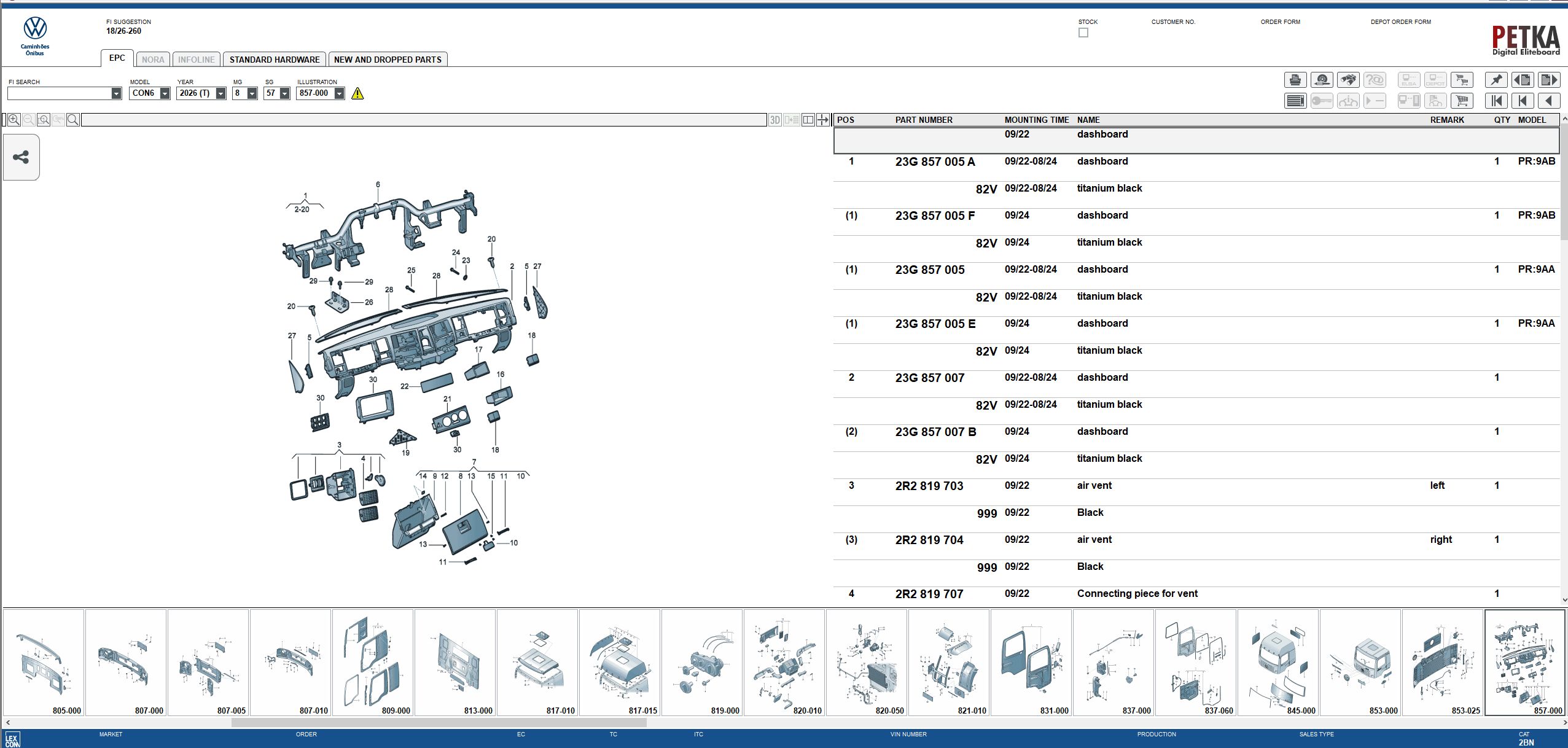1568x748 pixels.
Task: Open the binoculars search tool
Action: 1348,80
